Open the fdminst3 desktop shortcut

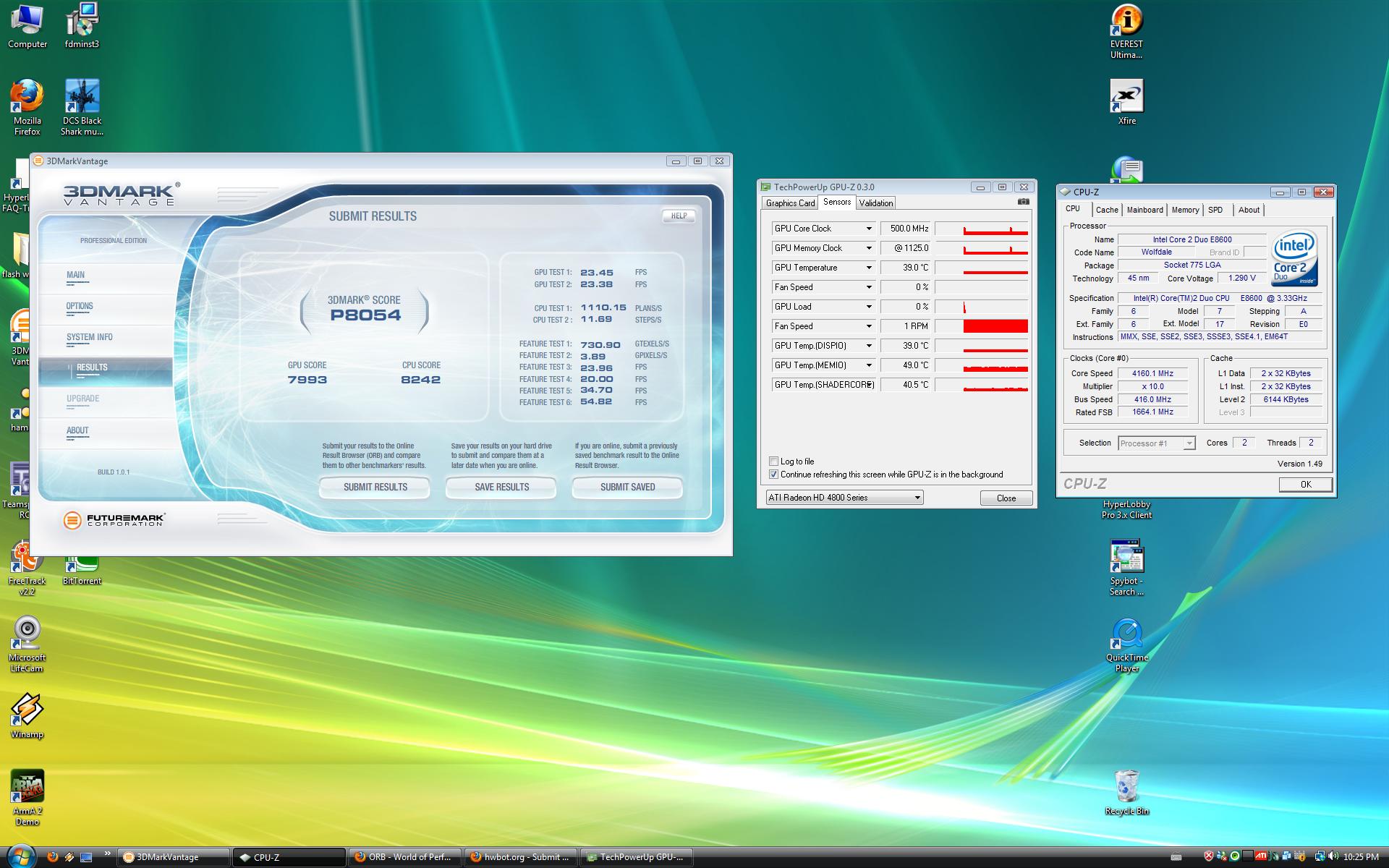pos(82,26)
